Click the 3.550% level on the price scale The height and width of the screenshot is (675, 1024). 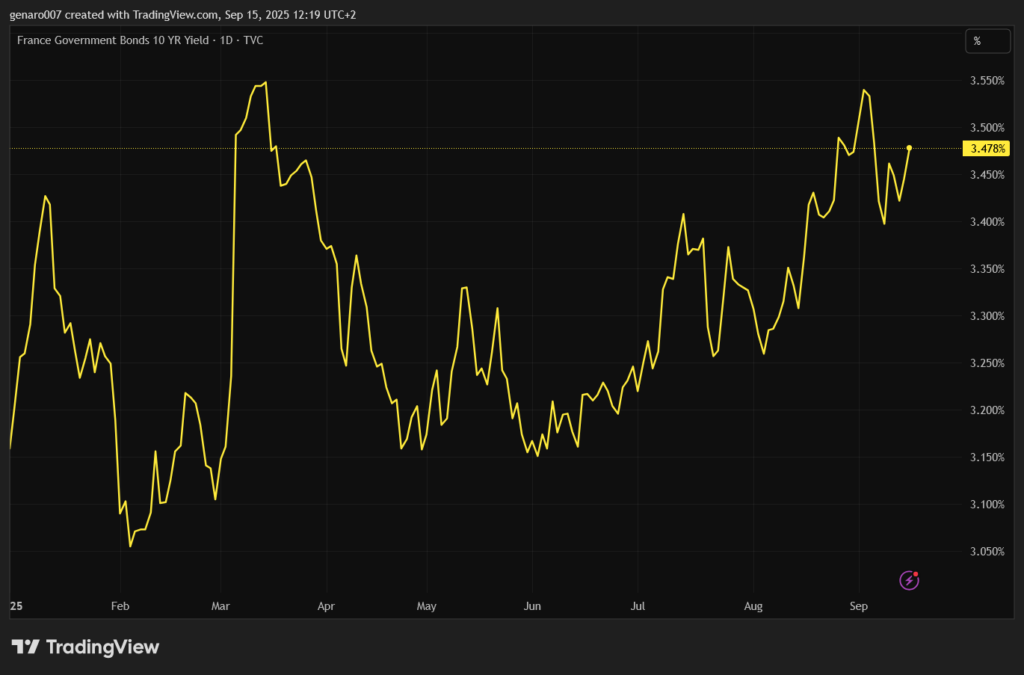986,81
